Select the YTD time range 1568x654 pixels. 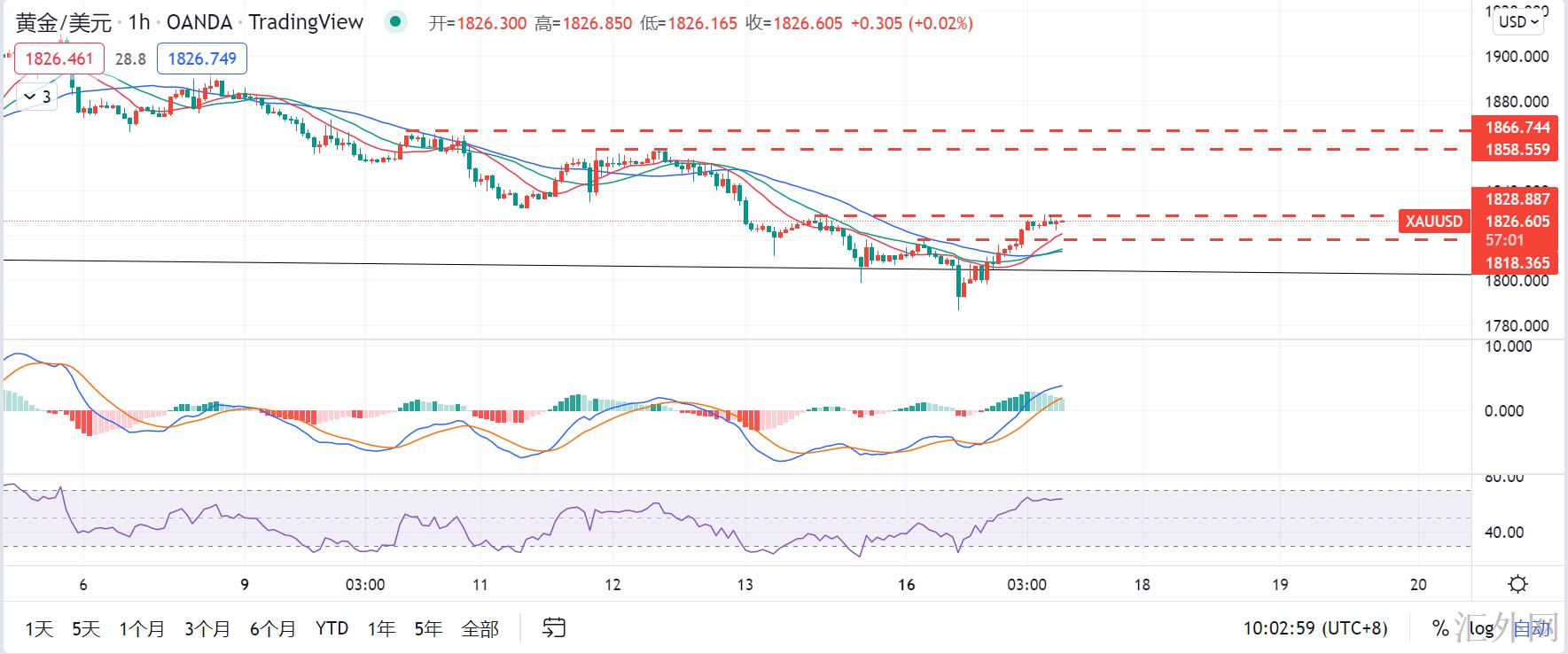click(x=332, y=628)
